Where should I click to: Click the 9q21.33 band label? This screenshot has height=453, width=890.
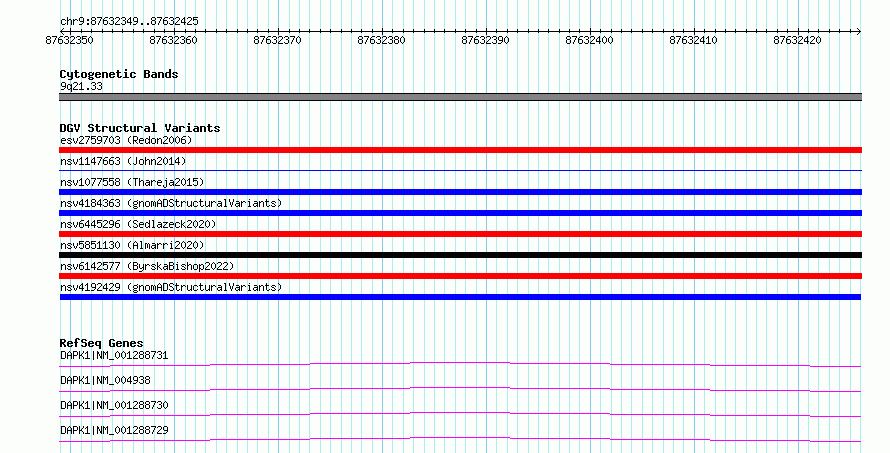click(81, 86)
